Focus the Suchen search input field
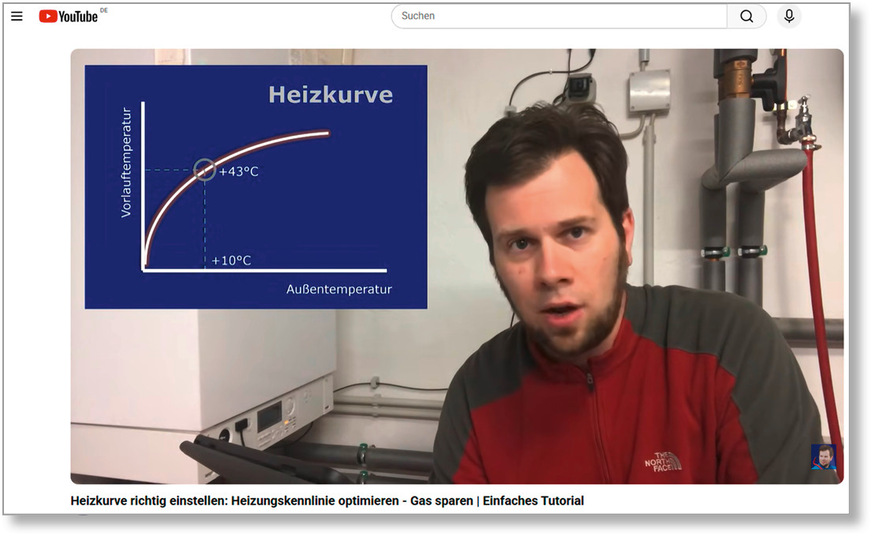Viewport: 872px width, 536px height. 558,16
